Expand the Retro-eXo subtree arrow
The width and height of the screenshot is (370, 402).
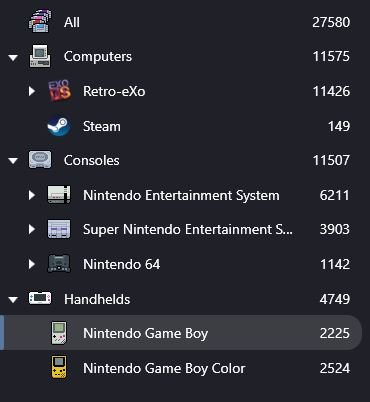point(32,91)
